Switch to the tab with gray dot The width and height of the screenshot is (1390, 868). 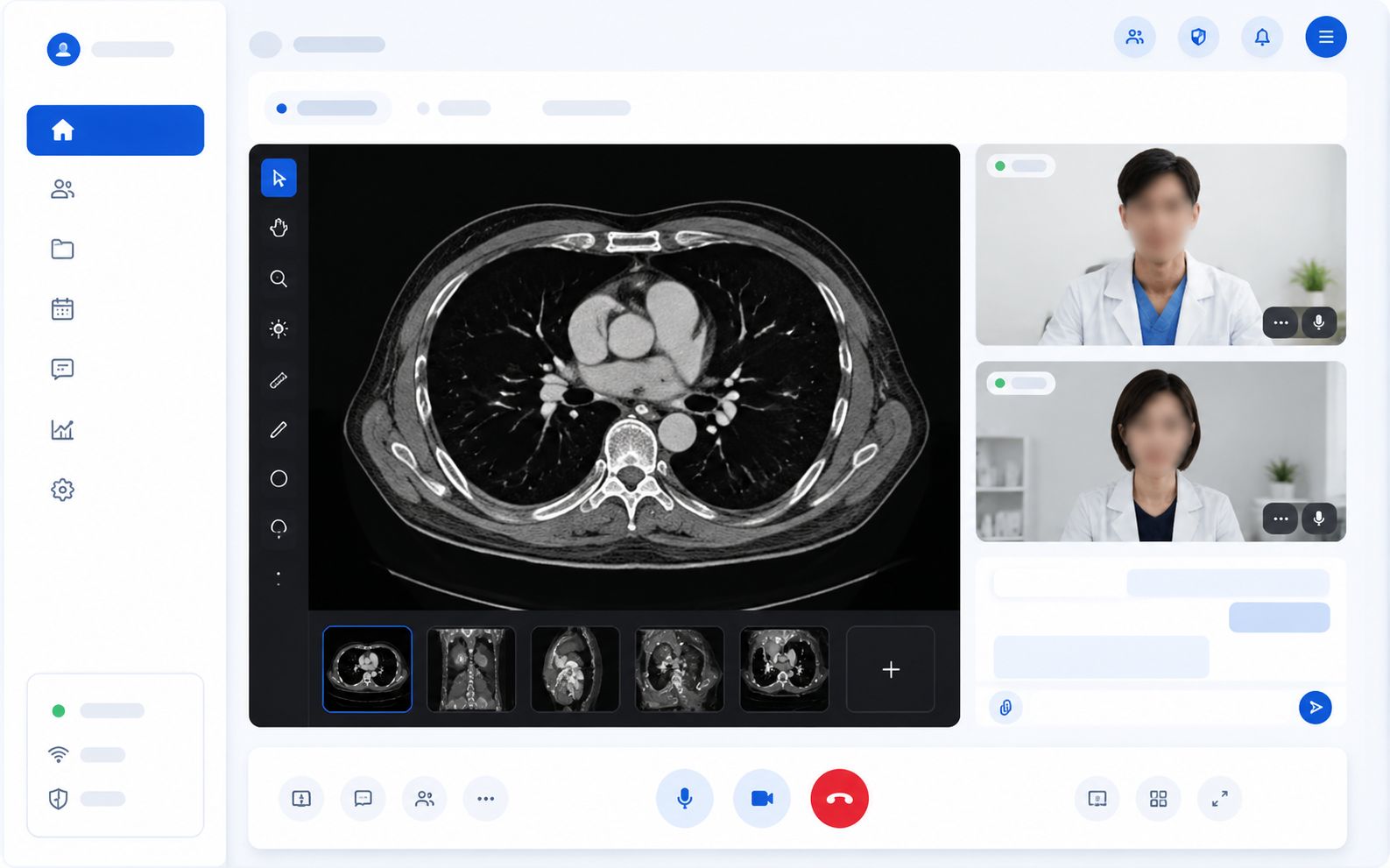click(454, 109)
